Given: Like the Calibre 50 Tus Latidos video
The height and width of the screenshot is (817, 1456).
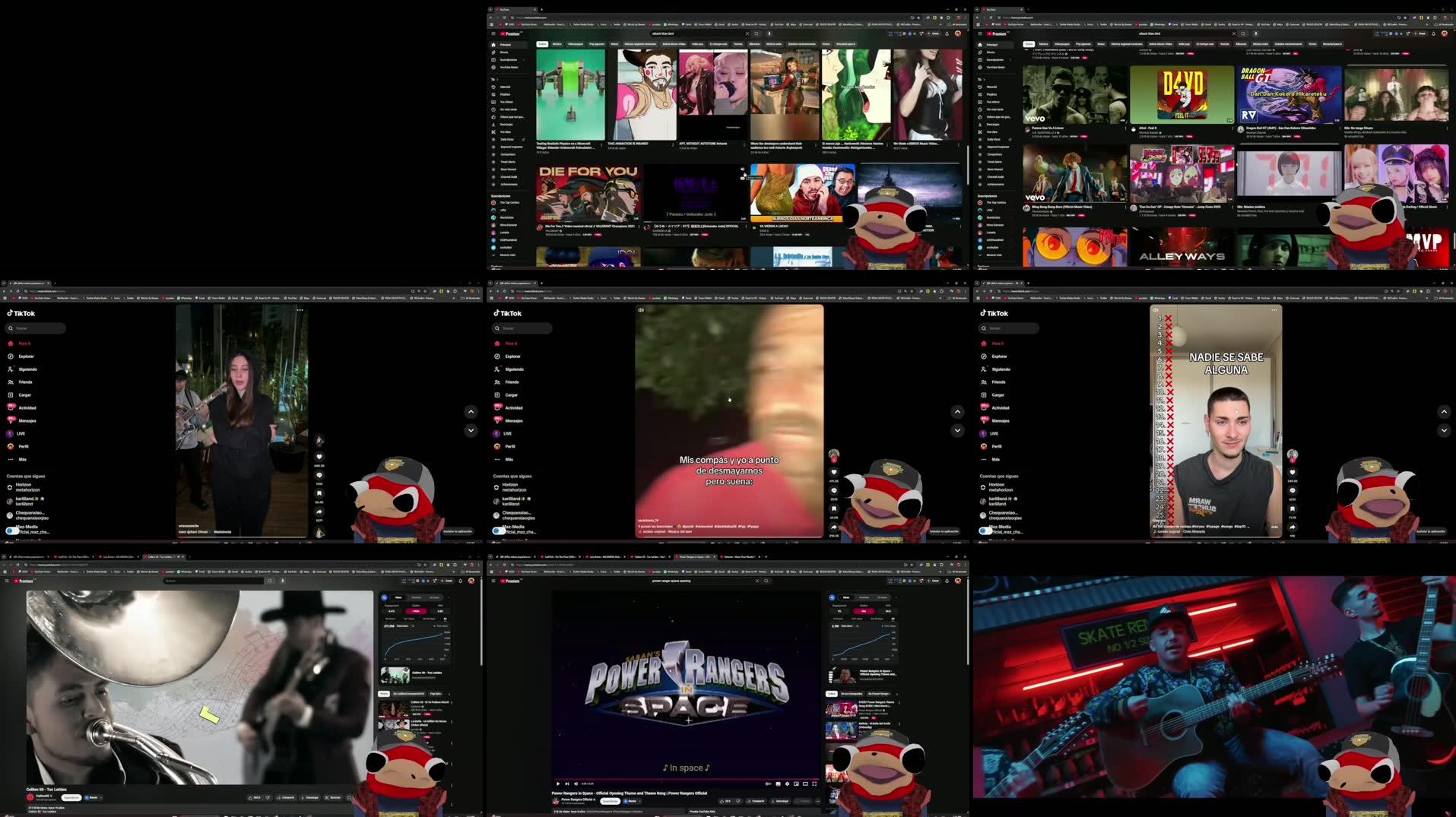Looking at the screenshot, I should (254, 798).
